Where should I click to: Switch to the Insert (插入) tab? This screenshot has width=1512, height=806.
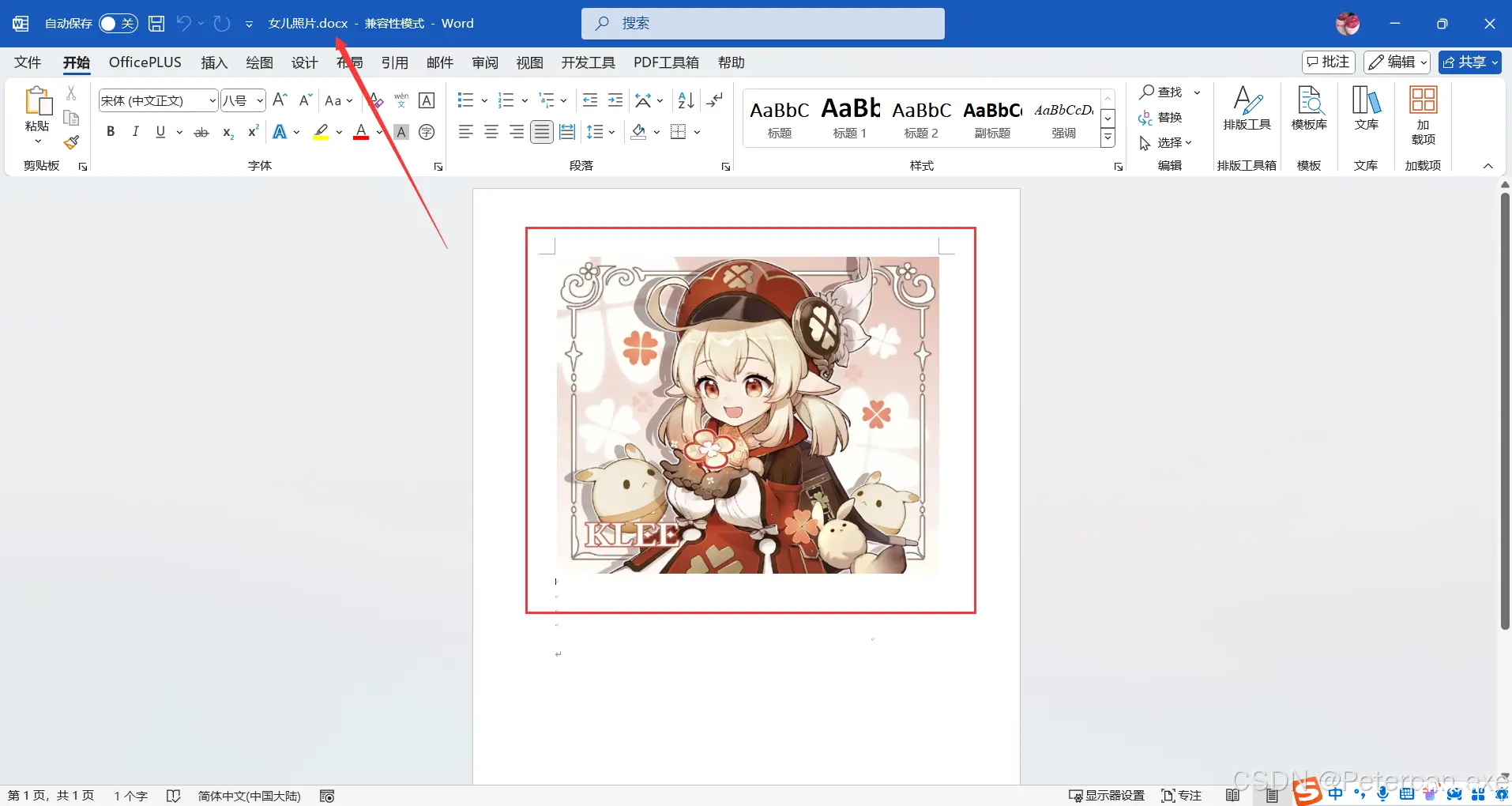point(214,62)
